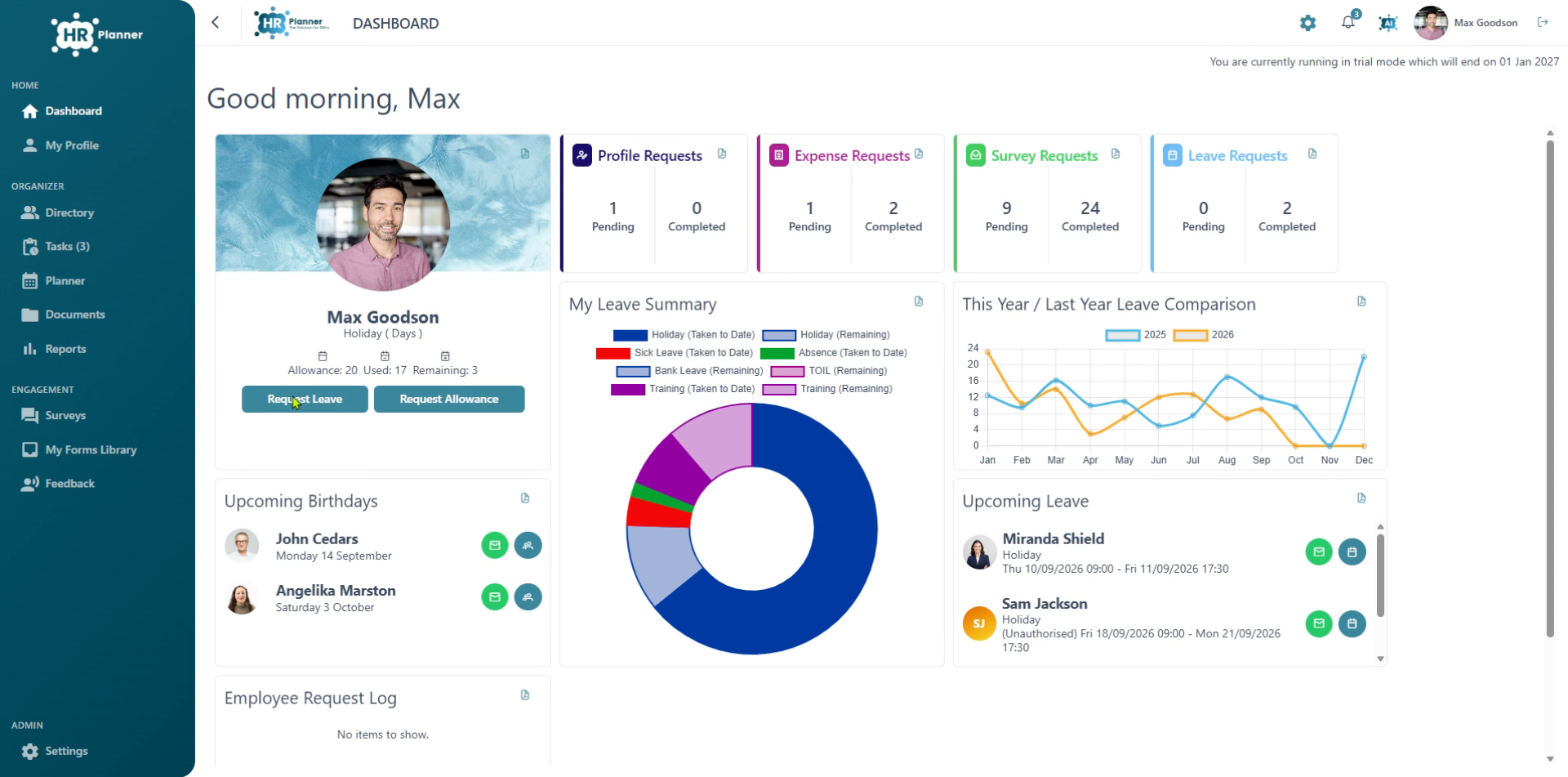Email Miranda Shield about upcoming leave
Image resolution: width=1568 pixels, height=777 pixels.
tap(1319, 552)
